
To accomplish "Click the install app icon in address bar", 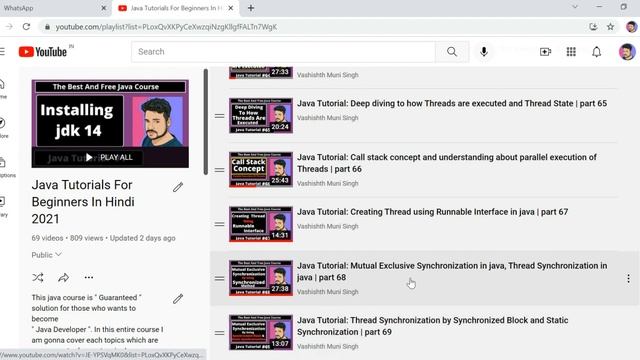I will click(593, 27).
